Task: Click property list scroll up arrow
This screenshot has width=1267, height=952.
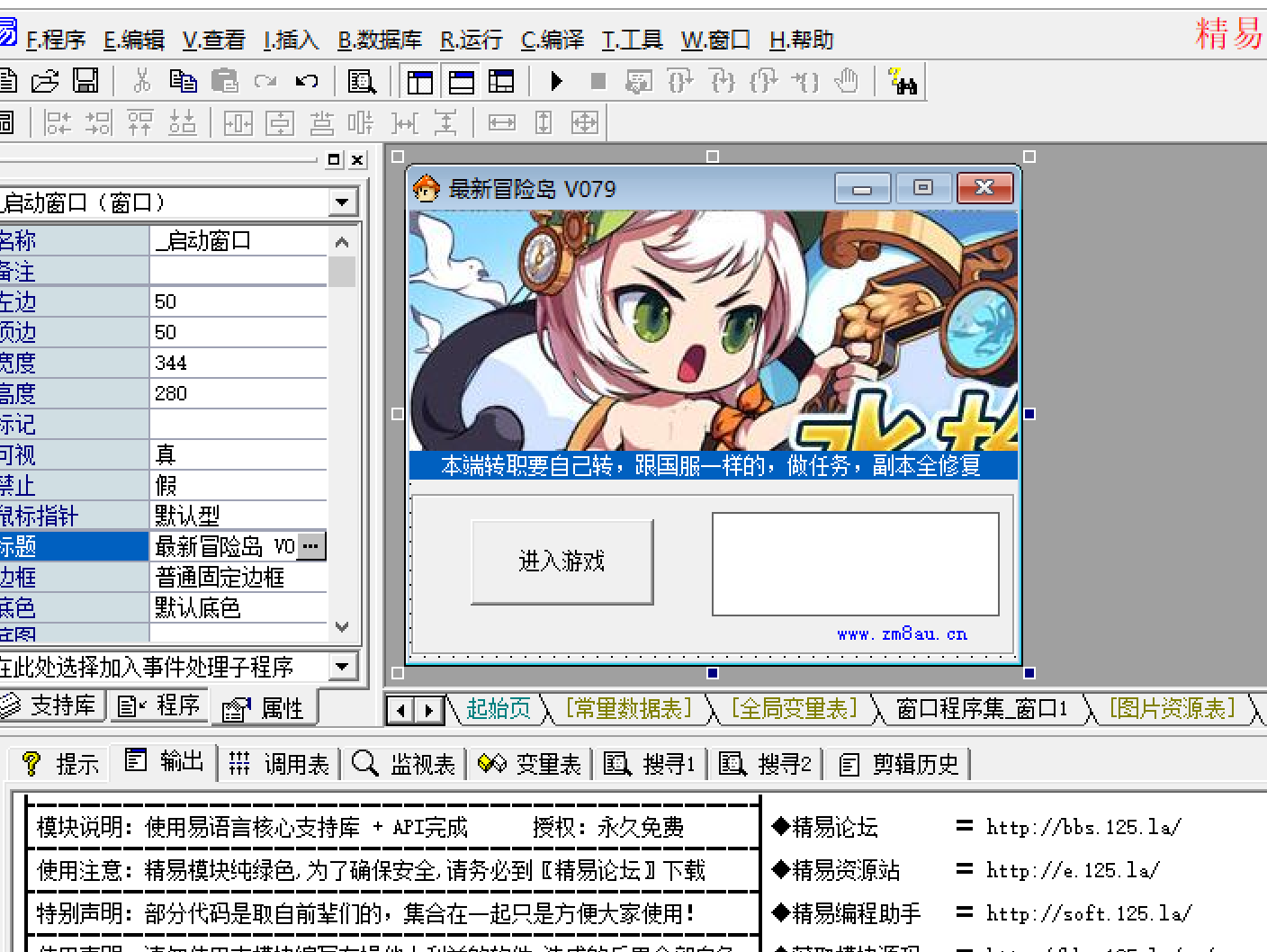Action: click(x=342, y=242)
